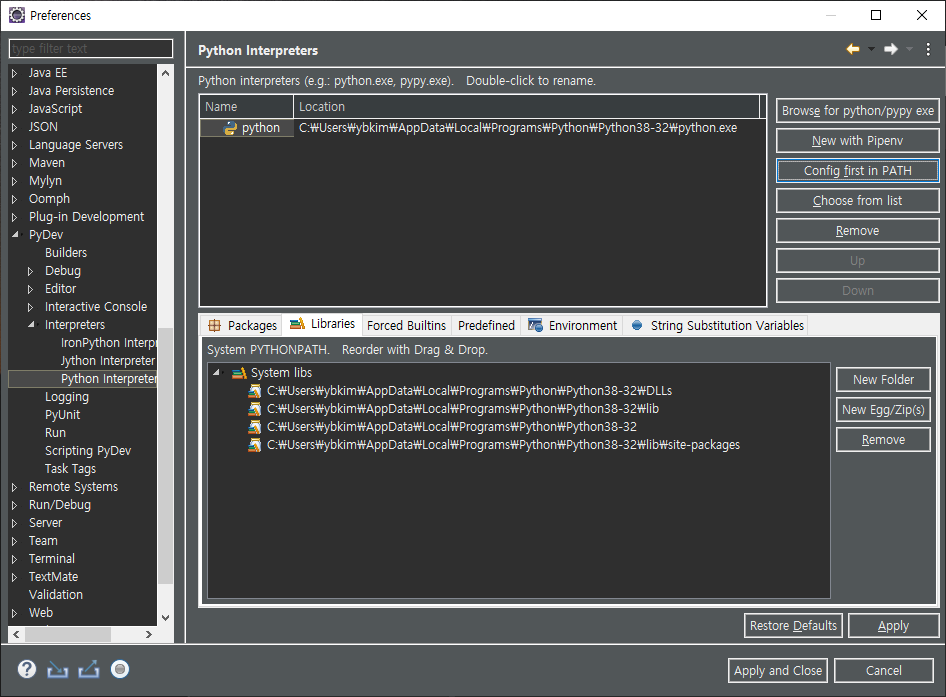Click the New Folder button
946x697 pixels.
point(883,380)
